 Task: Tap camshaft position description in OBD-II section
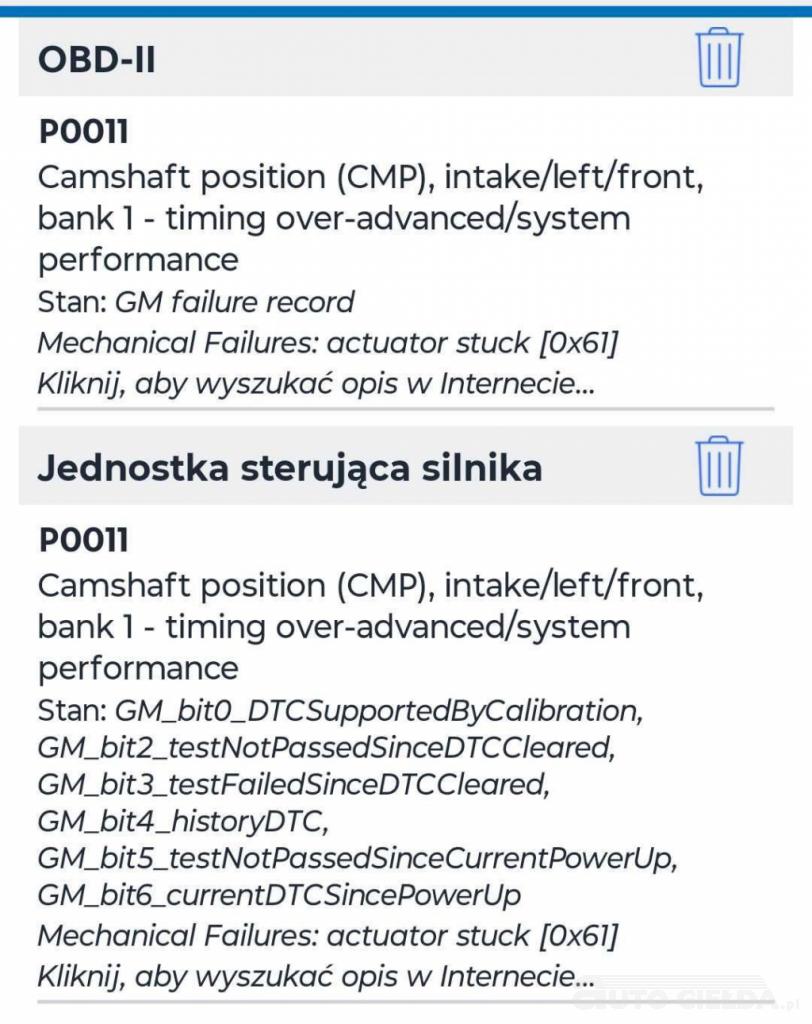(x=334, y=218)
